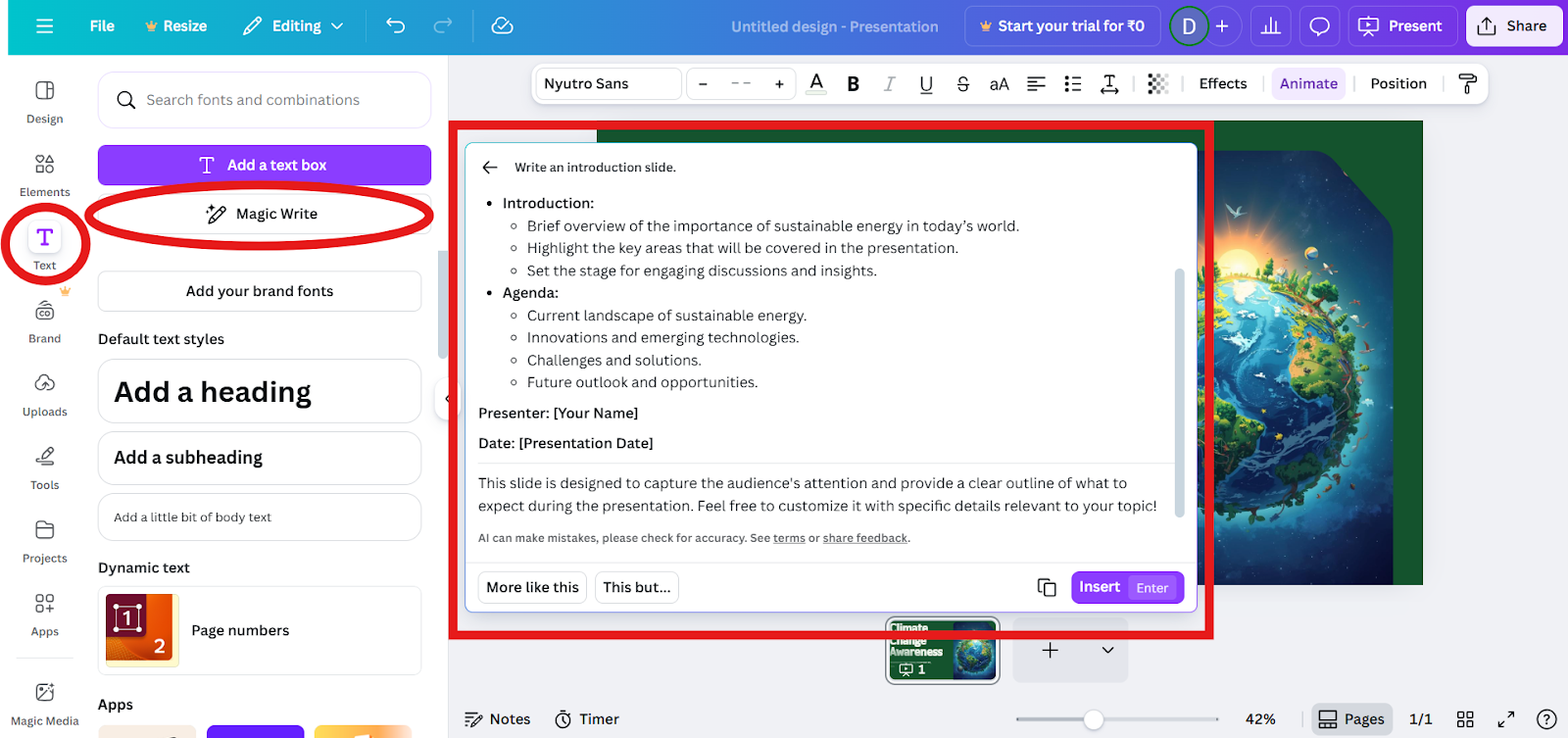Viewport: 1568px width, 738px height.
Task: Open the File menu
Action: click(x=102, y=26)
